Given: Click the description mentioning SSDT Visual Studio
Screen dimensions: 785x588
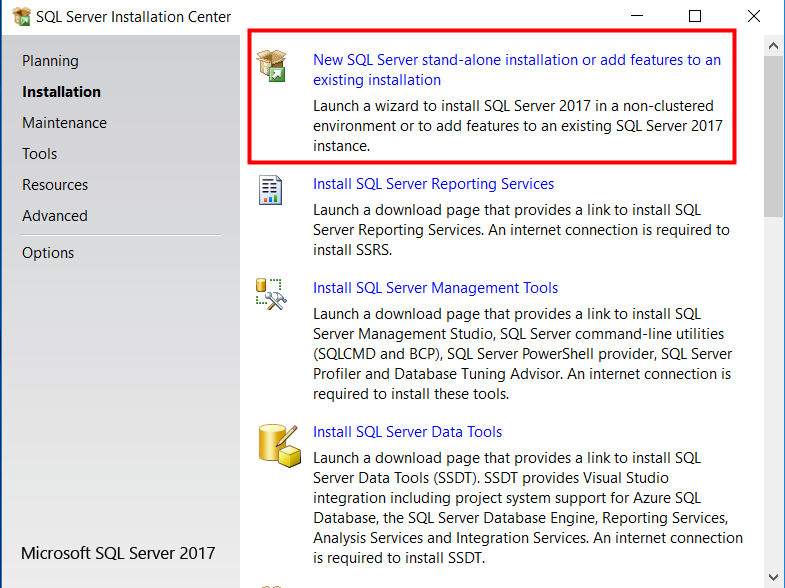Looking at the screenshot, I should click(528, 508).
